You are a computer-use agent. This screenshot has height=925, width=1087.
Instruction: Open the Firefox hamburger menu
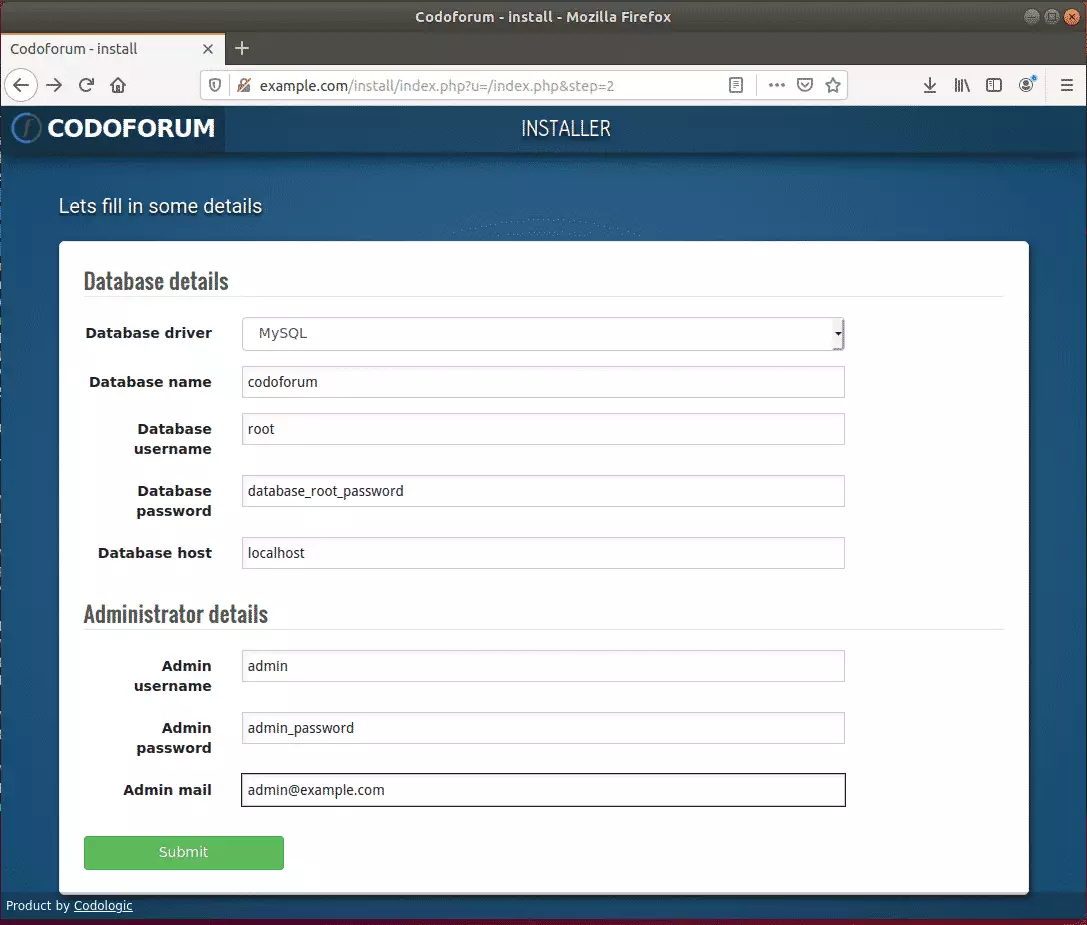point(1067,85)
